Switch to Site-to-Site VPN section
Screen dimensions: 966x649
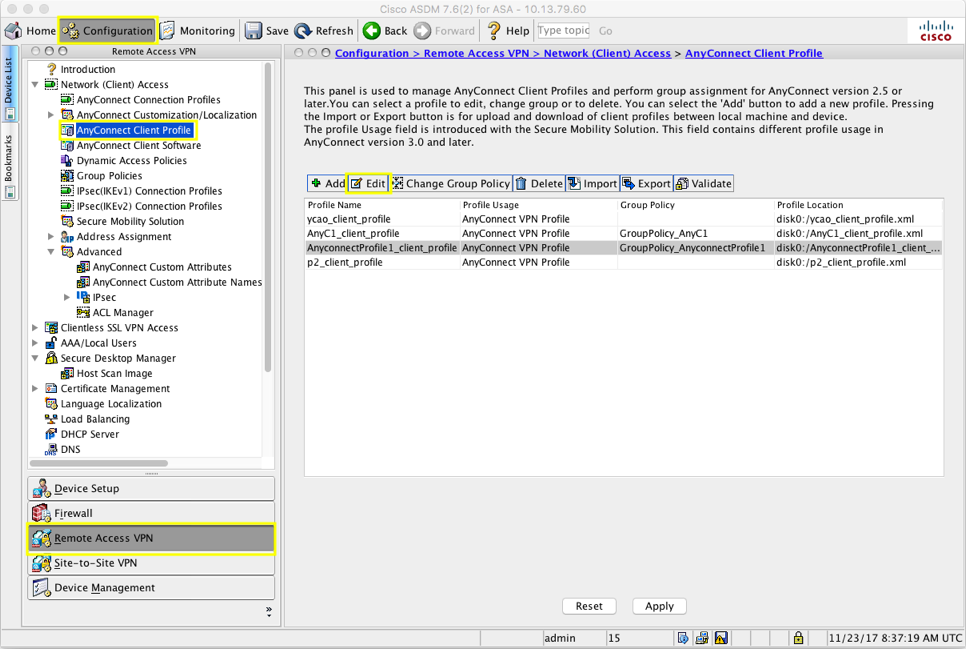tap(151, 563)
